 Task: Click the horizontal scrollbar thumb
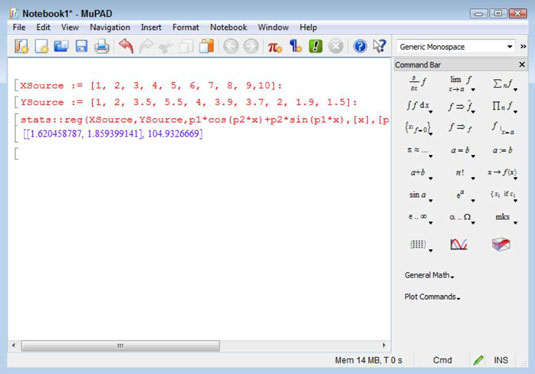120,346
